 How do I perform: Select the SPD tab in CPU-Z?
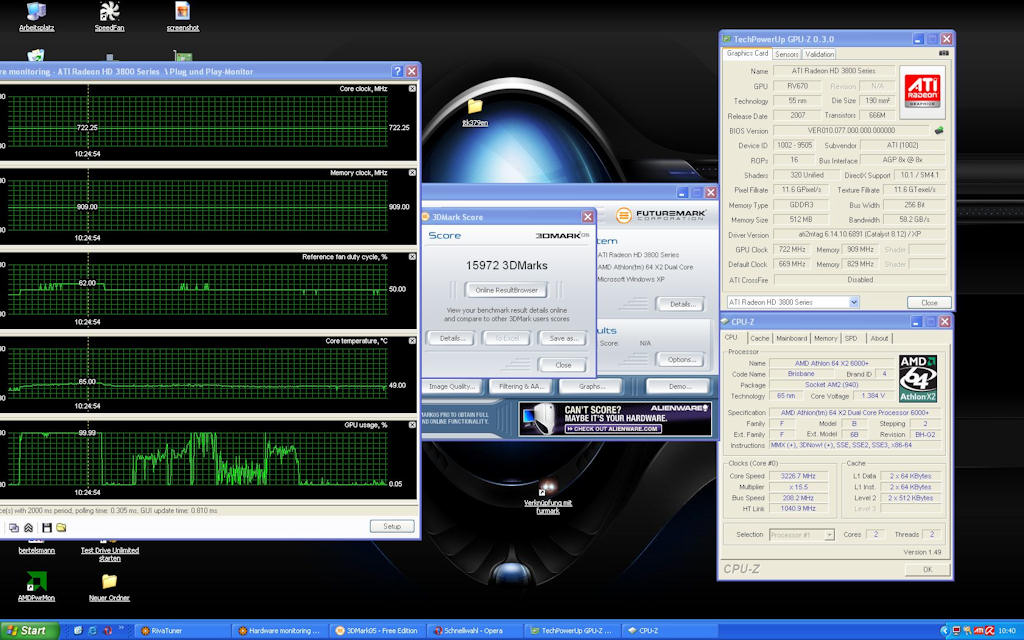[x=850, y=338]
